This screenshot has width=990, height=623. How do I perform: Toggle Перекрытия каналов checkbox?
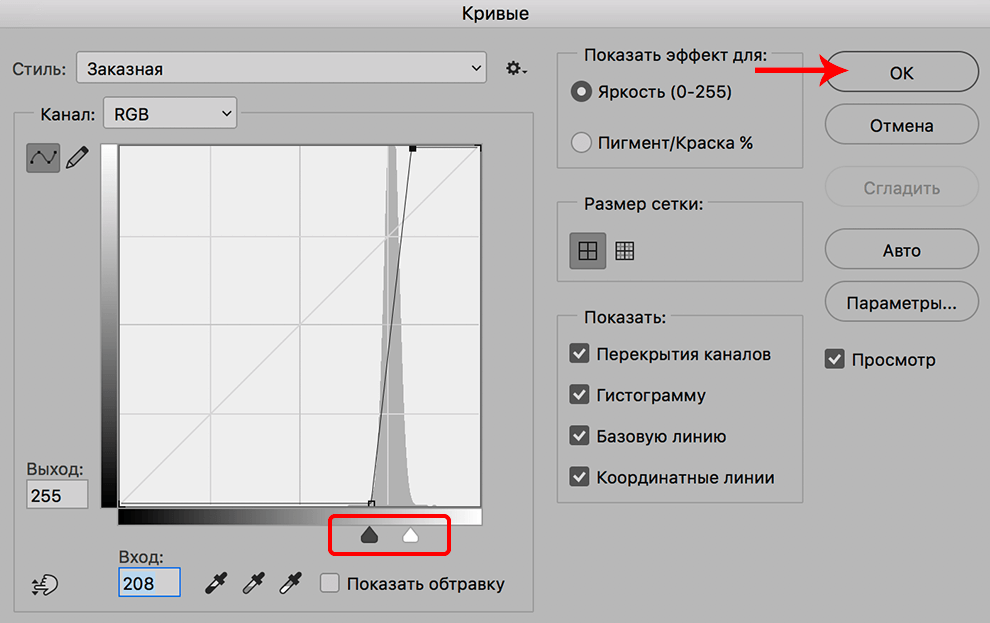pyautogui.click(x=579, y=353)
